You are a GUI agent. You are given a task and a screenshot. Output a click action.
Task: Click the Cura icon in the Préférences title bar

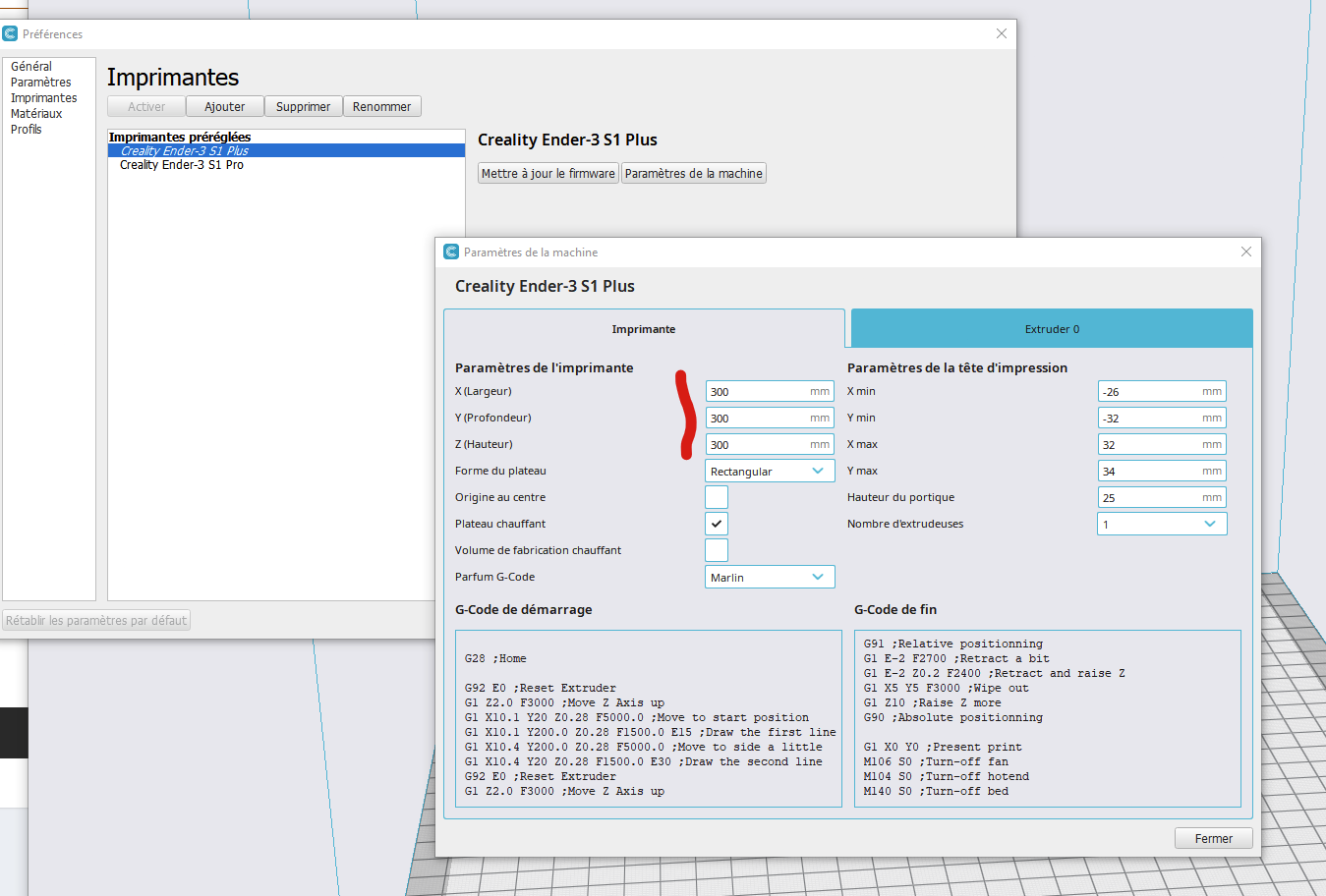(x=10, y=33)
